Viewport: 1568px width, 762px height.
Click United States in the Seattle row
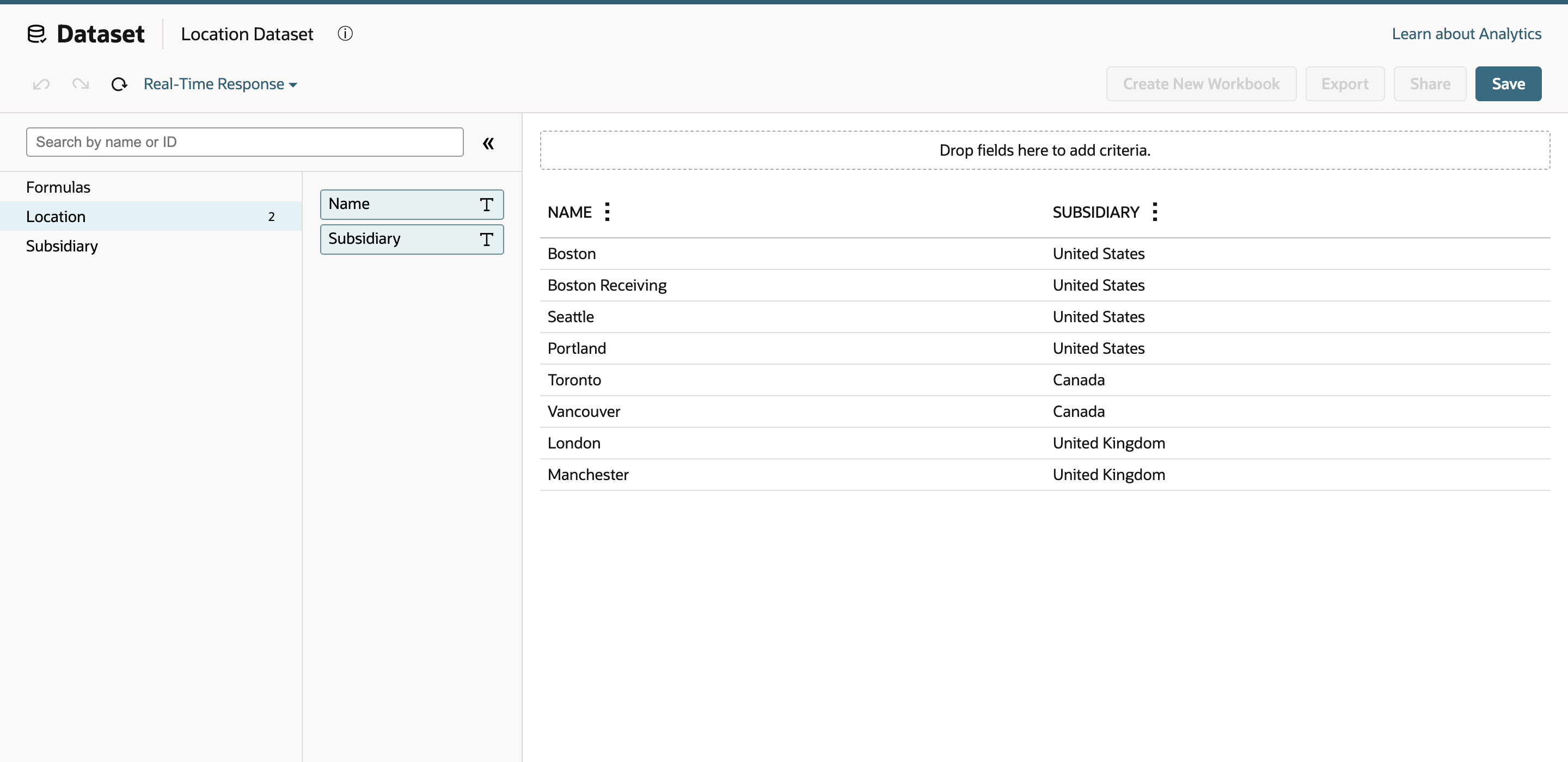1099,316
